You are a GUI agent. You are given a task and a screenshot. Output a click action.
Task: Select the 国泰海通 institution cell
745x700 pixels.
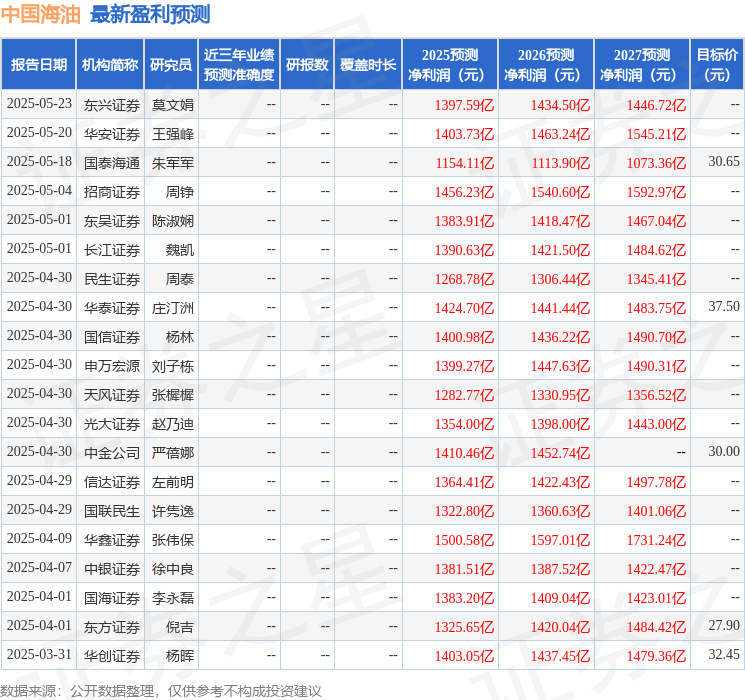pyautogui.click(x=112, y=163)
